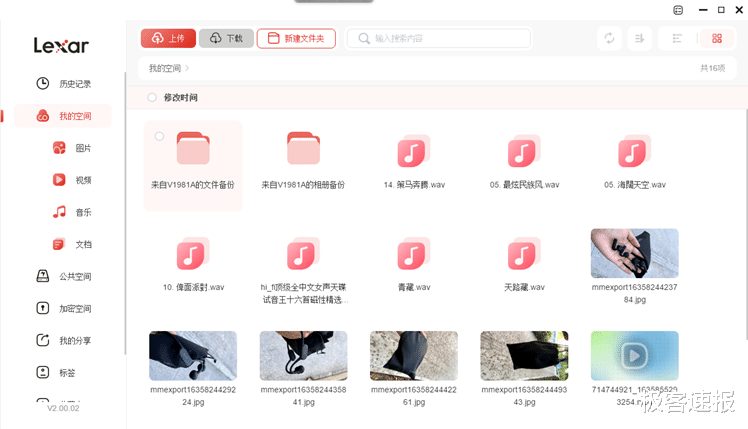Open 我的分享 my shares
This screenshot has height=429, width=748.
63,340
